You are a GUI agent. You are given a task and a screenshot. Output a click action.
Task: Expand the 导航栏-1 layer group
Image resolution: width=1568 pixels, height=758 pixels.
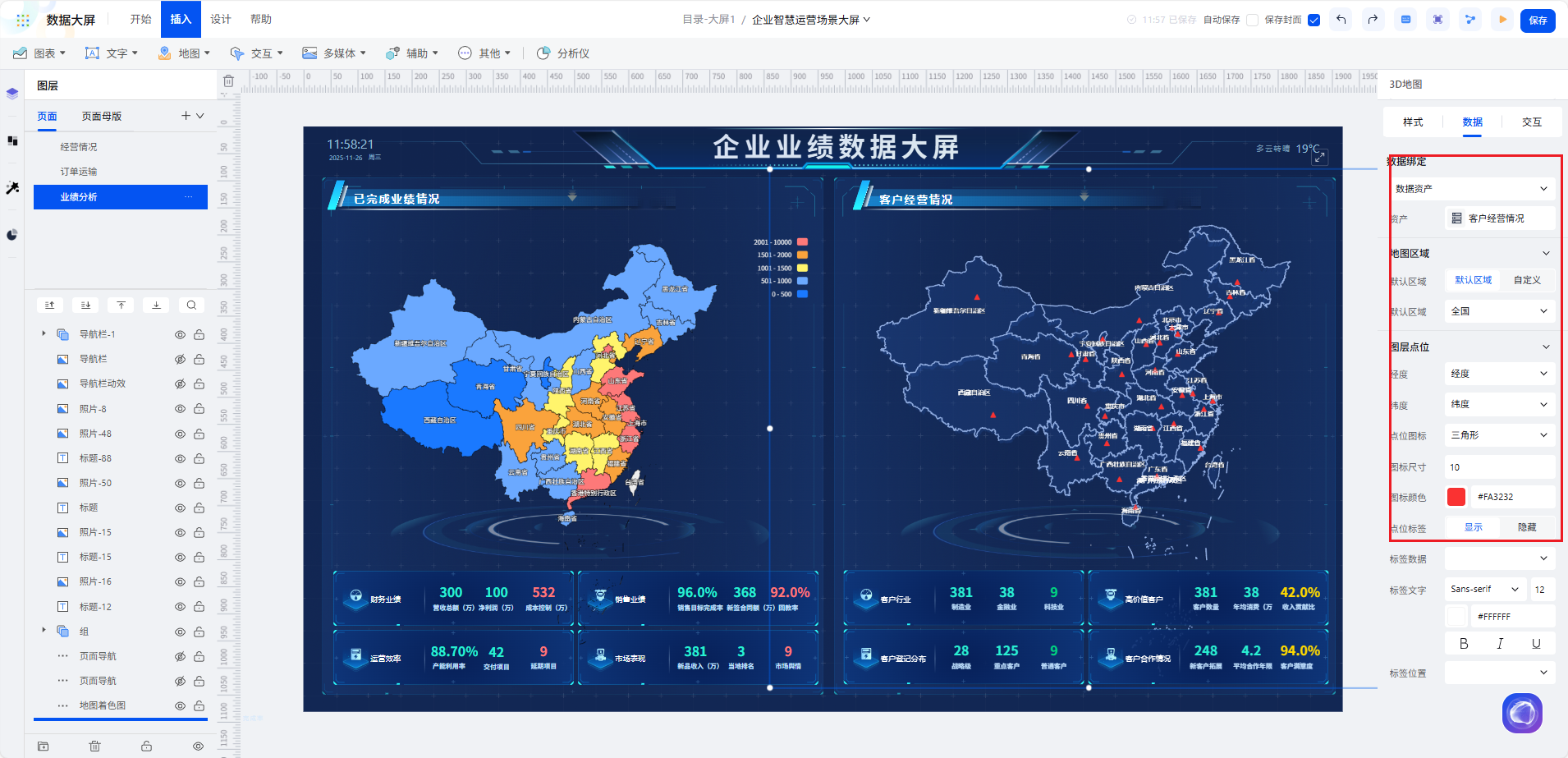pyautogui.click(x=44, y=333)
